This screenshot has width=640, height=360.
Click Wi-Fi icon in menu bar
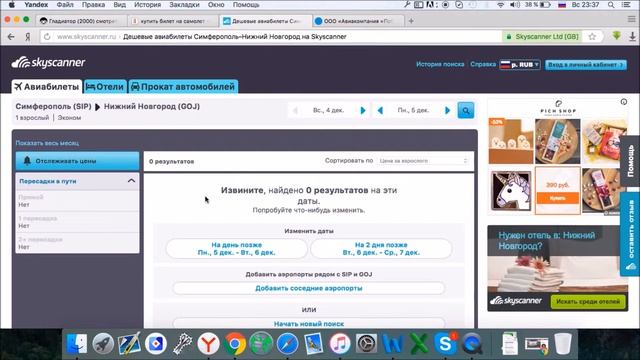[x=500, y=5]
